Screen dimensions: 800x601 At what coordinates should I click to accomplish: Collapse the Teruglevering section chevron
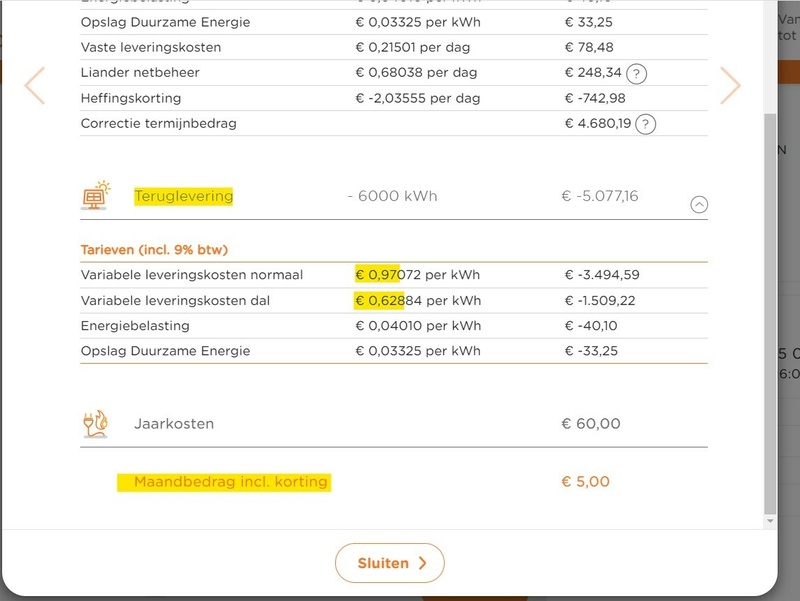[699, 204]
